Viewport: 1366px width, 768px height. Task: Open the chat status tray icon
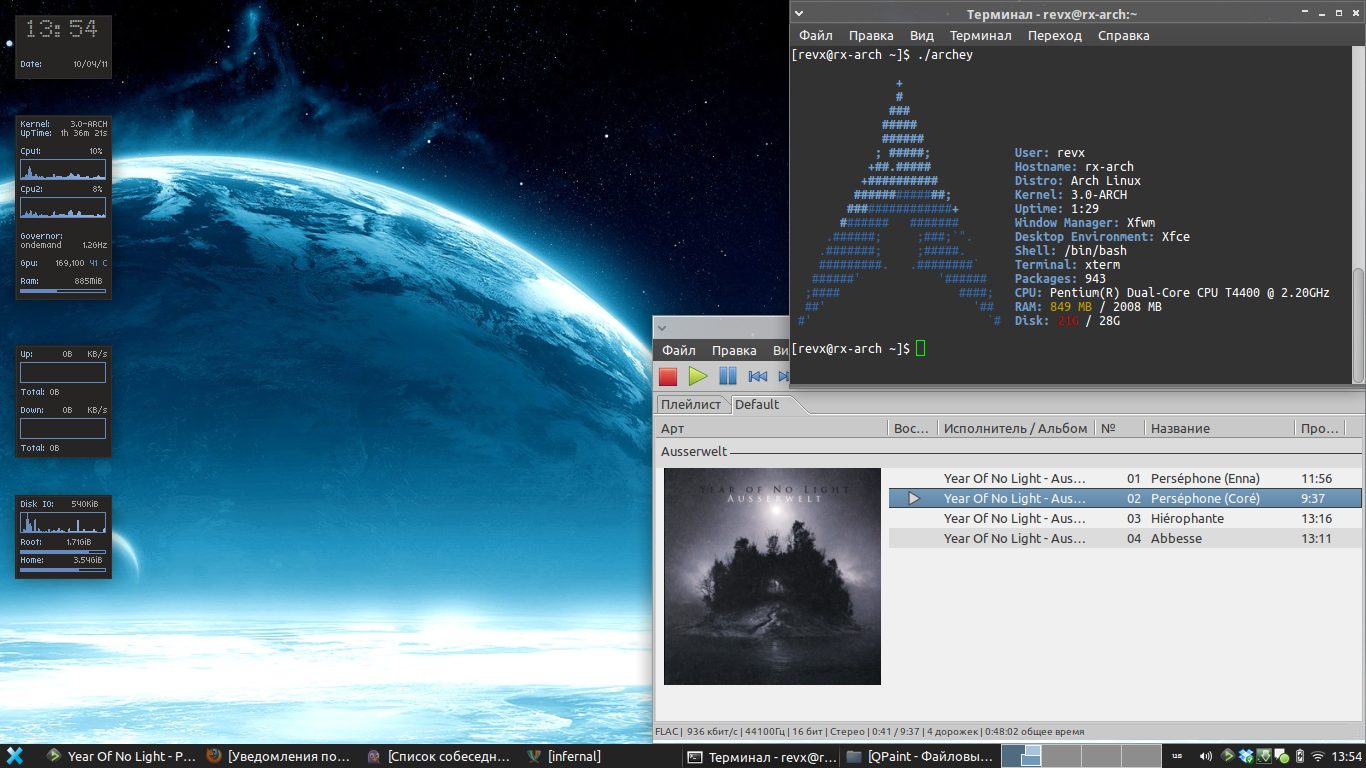(1282, 756)
